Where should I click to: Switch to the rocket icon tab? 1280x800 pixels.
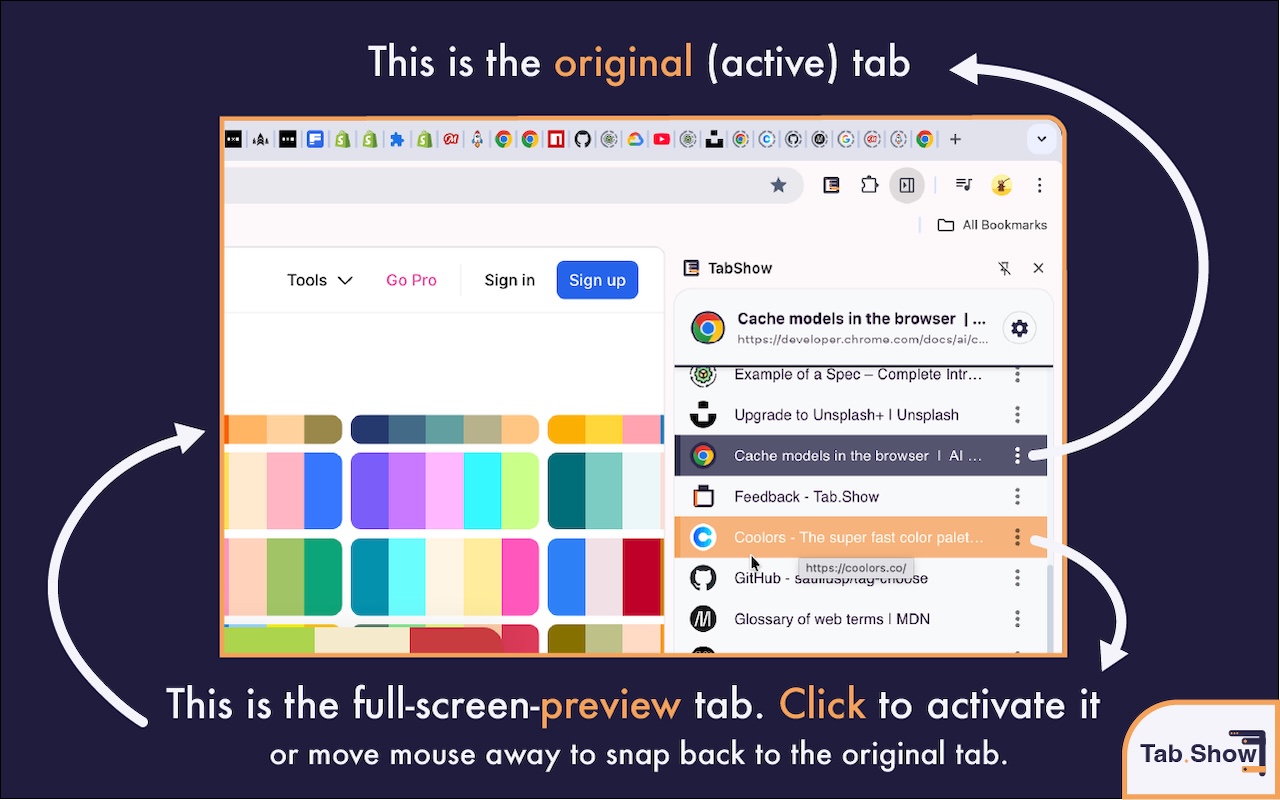tap(477, 139)
